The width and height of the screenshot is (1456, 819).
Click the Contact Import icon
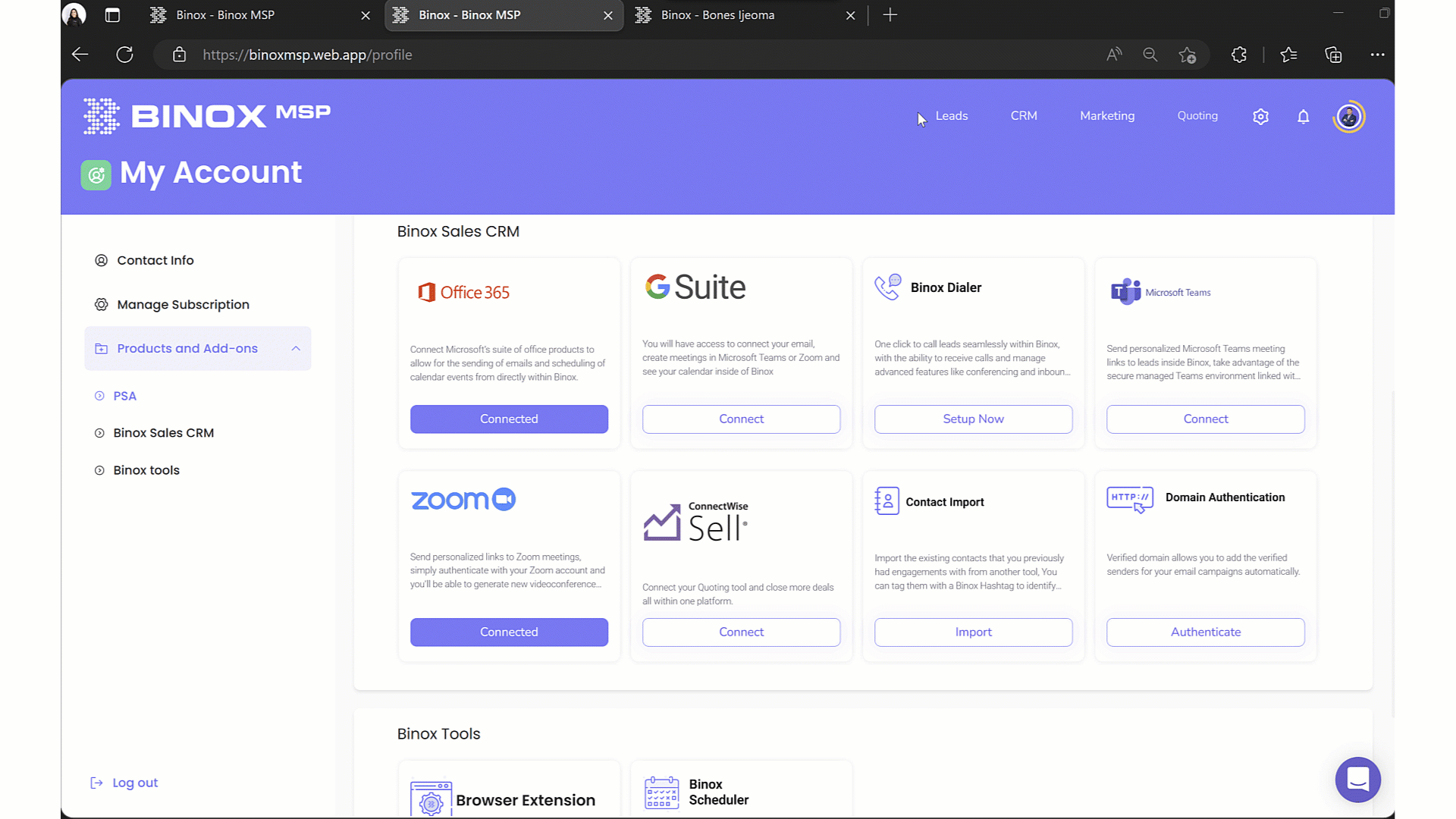(886, 501)
